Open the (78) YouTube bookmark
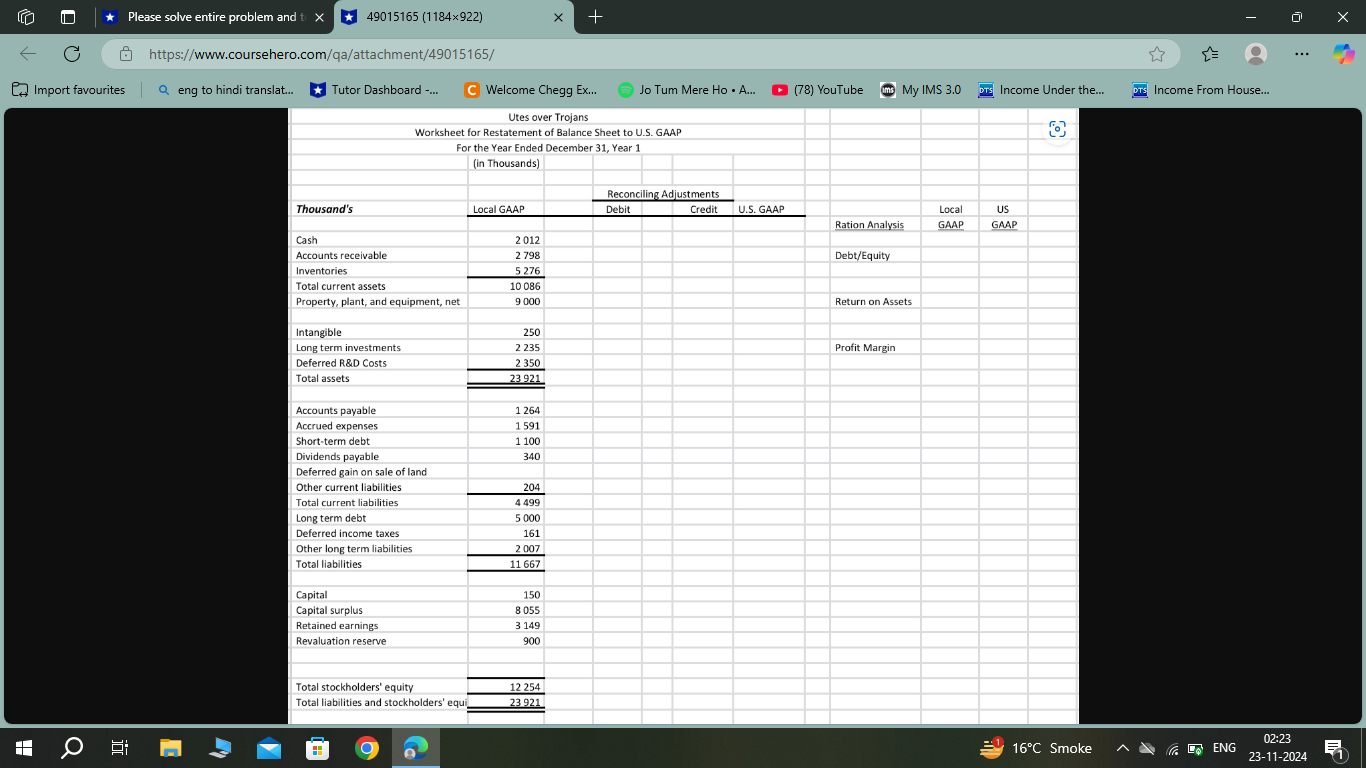 coord(817,89)
